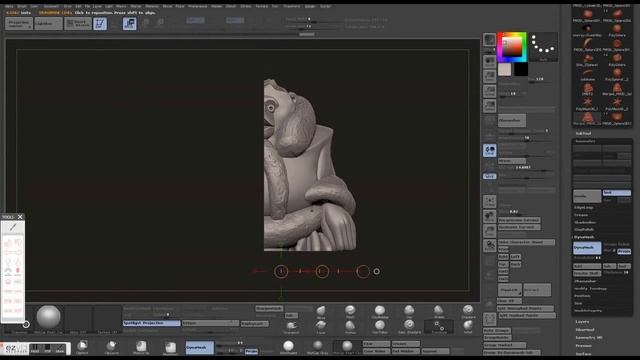Open the stroke type dots selector
This screenshot has height=360, width=640.
543,46
